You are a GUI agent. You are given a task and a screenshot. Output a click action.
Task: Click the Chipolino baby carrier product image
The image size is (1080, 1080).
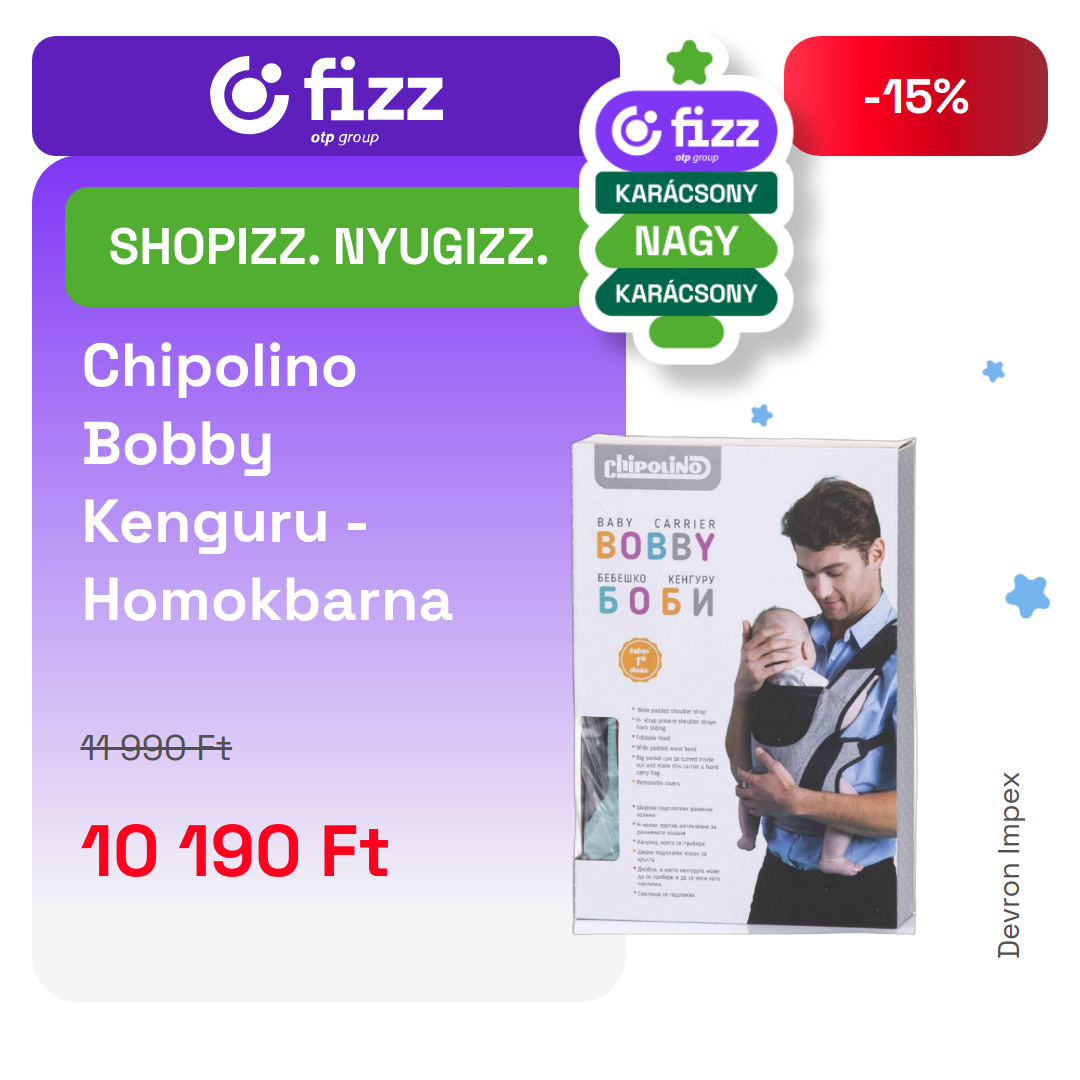(x=744, y=685)
